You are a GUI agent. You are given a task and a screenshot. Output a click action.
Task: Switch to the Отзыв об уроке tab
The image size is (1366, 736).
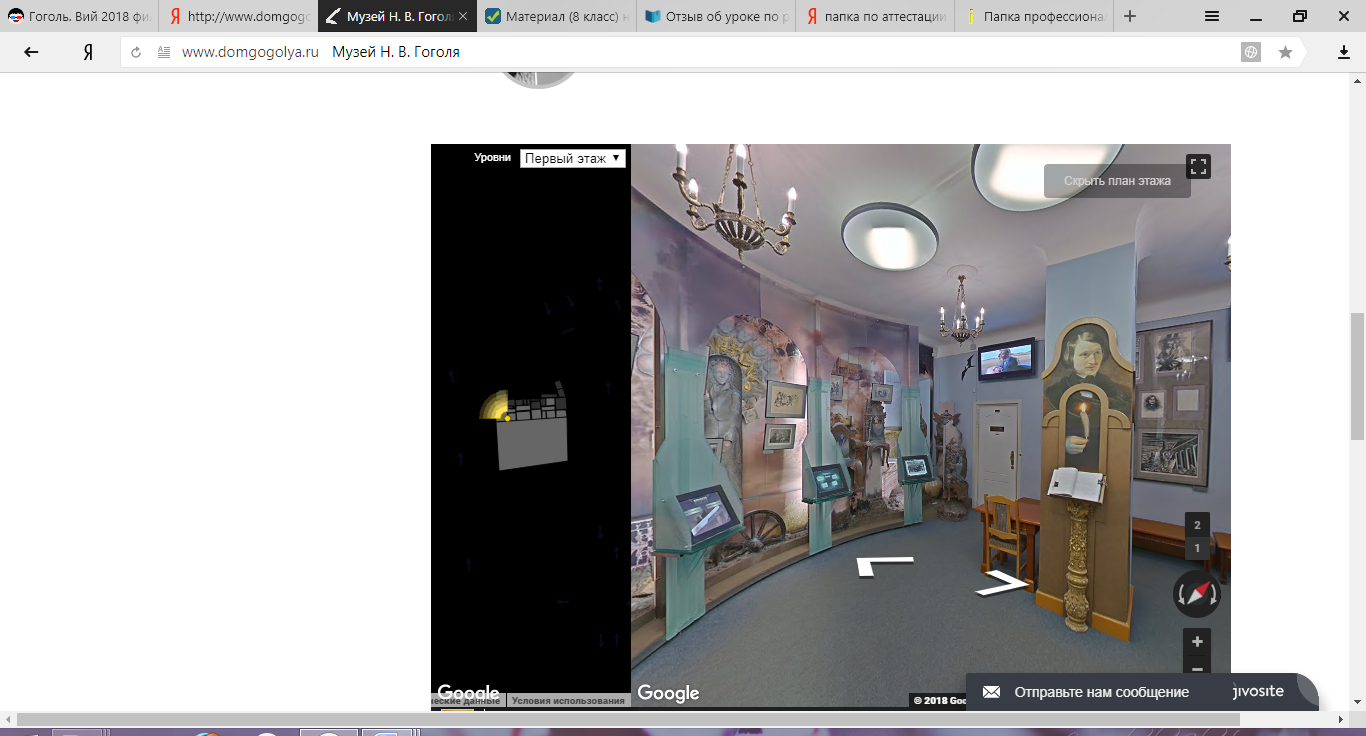[x=716, y=16]
